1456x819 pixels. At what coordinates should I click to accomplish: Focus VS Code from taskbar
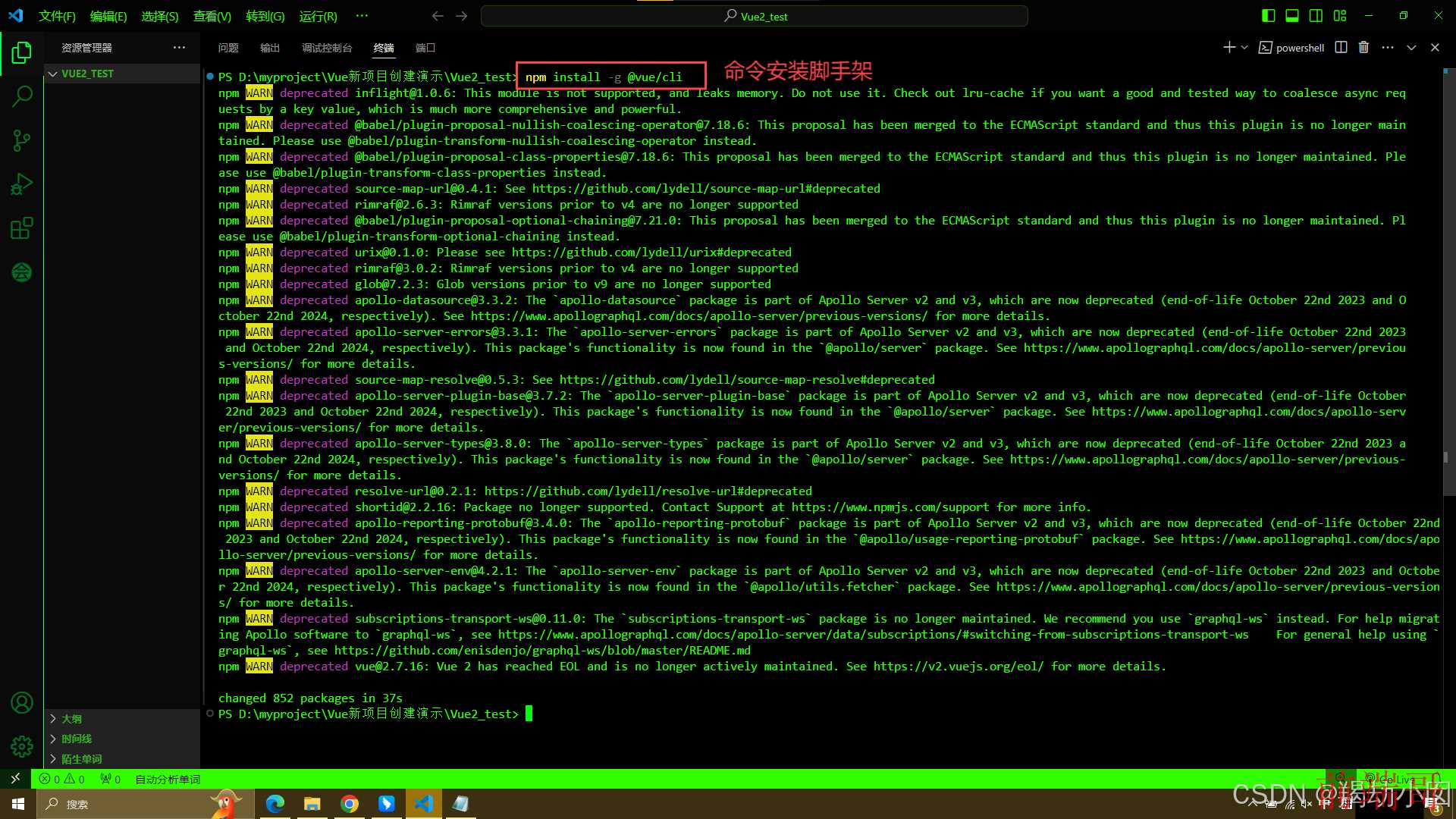(x=424, y=804)
